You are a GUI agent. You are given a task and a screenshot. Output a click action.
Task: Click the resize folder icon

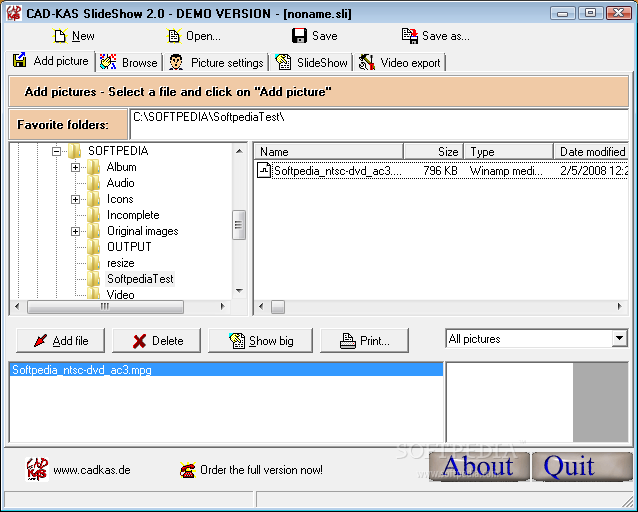click(x=94, y=263)
